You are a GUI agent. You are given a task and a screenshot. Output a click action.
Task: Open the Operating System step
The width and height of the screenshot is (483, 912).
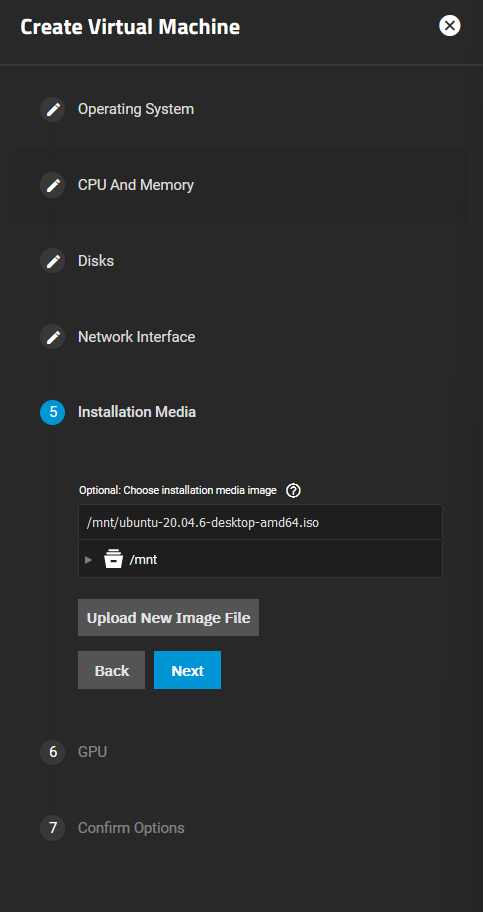(x=136, y=109)
